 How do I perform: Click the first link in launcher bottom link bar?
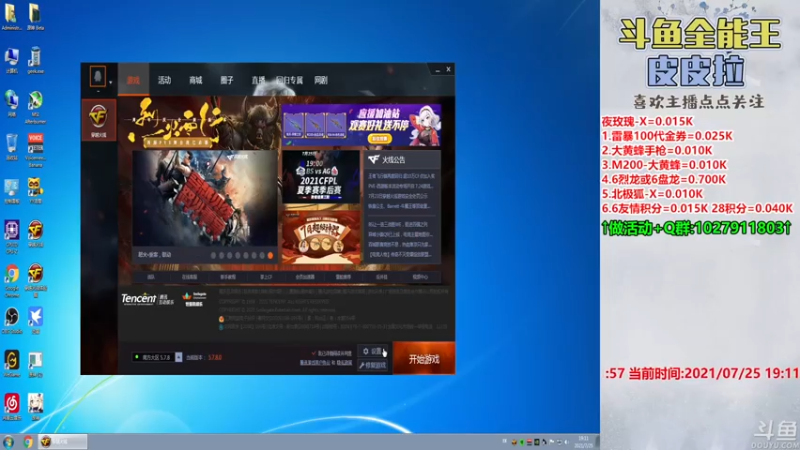click(151, 277)
